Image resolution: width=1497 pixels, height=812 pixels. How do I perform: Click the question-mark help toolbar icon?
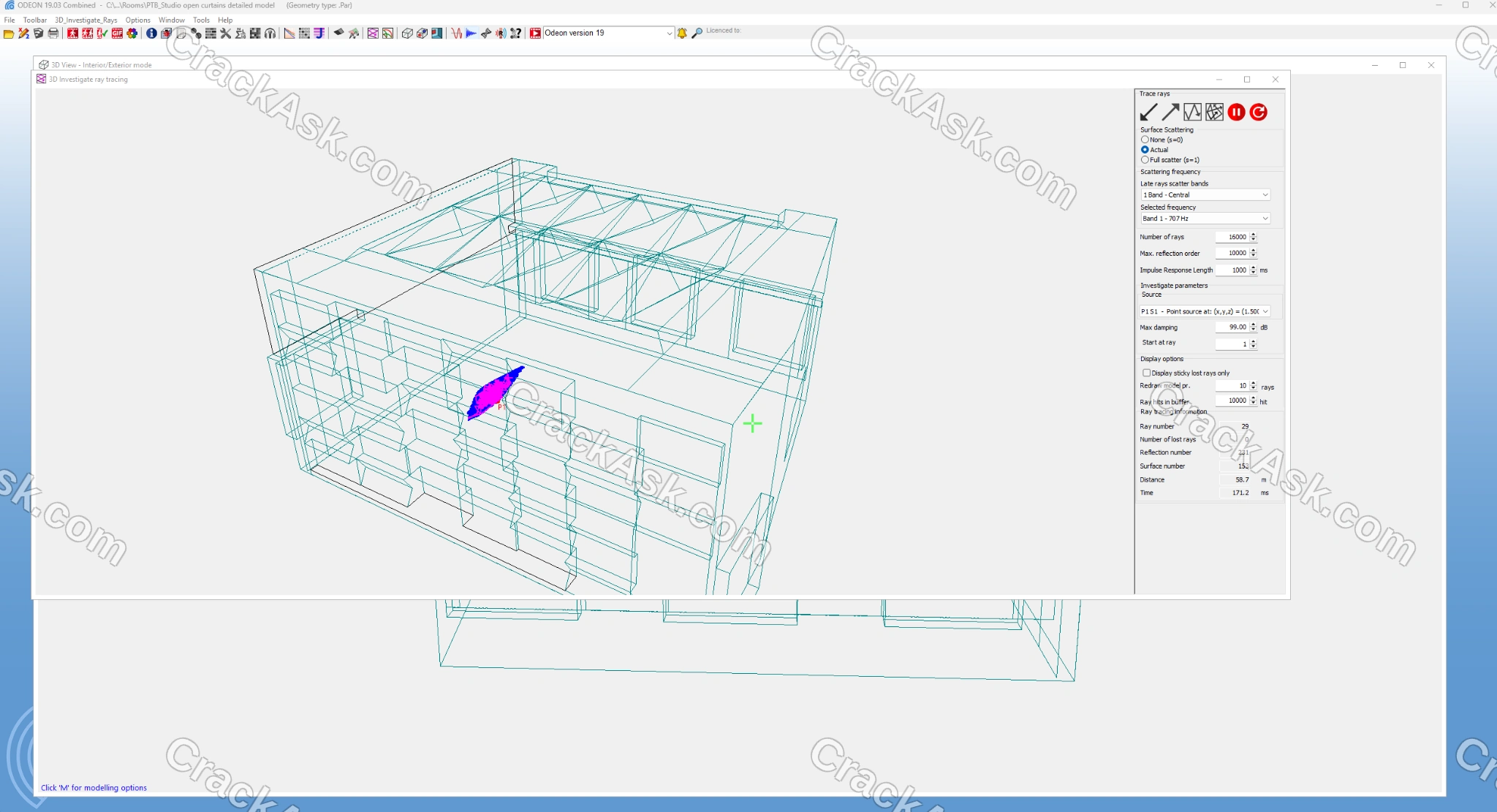pyautogui.click(x=515, y=34)
